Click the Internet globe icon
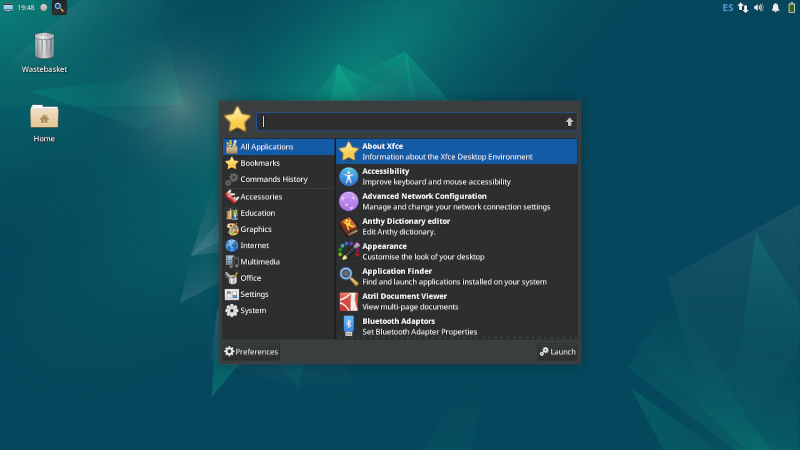The height and width of the screenshot is (450, 800). (232, 245)
